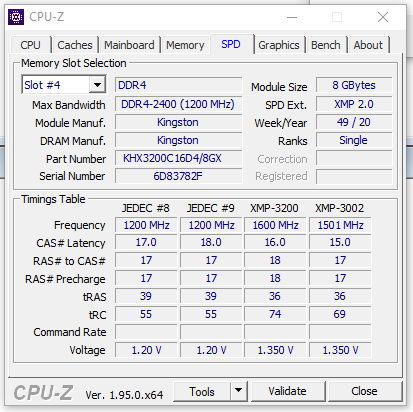Switch to the Caches tab
The height and width of the screenshot is (412, 413).
click(x=75, y=45)
